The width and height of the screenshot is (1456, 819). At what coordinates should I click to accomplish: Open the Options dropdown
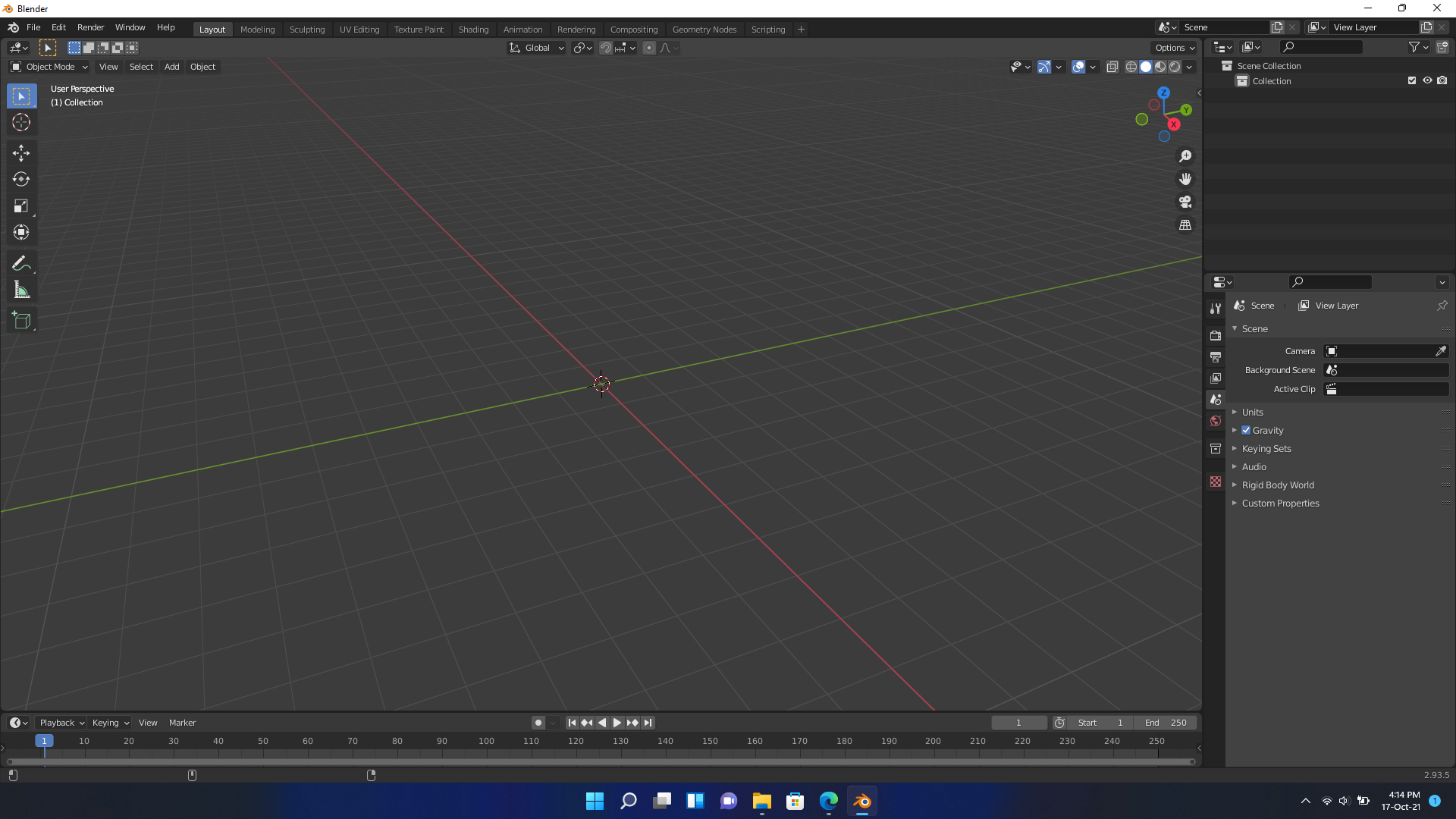pyautogui.click(x=1174, y=48)
